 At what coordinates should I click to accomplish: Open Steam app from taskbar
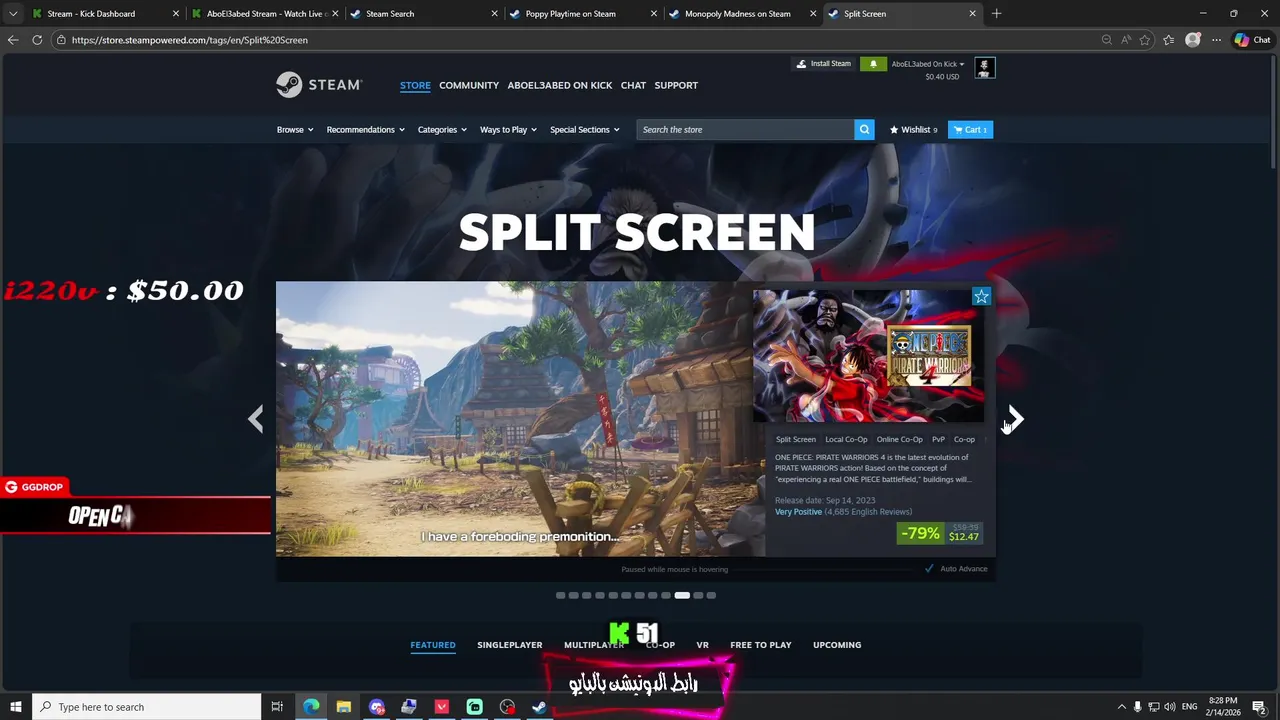click(x=539, y=707)
